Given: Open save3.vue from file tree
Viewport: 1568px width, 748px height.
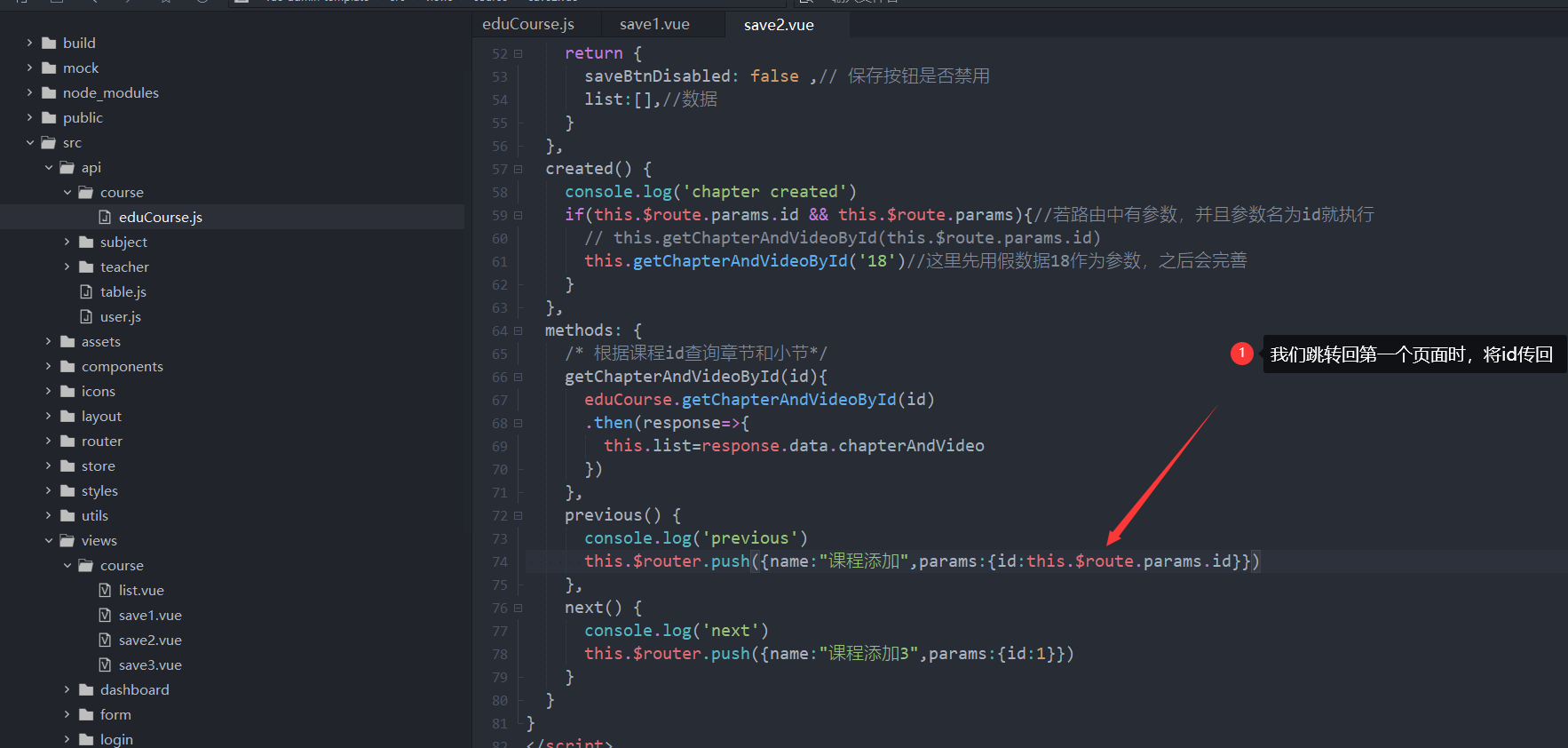Looking at the screenshot, I should pyautogui.click(x=150, y=664).
